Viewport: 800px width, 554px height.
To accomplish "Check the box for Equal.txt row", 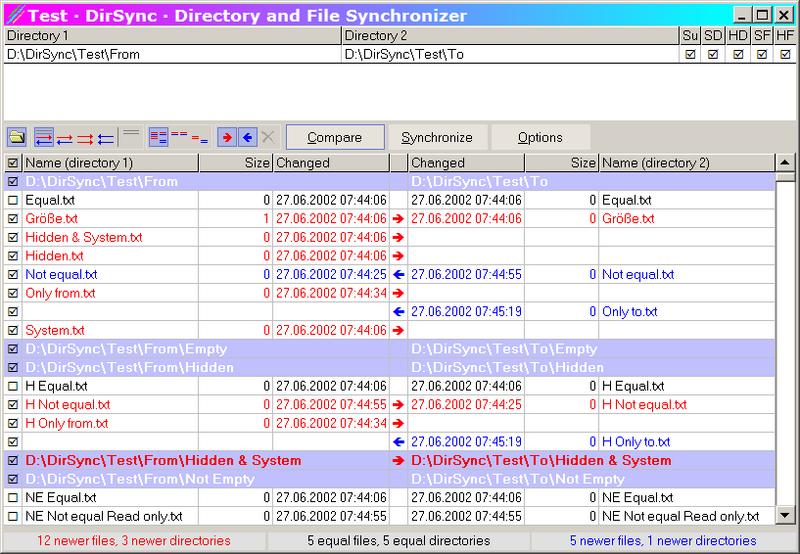I will (13, 200).
